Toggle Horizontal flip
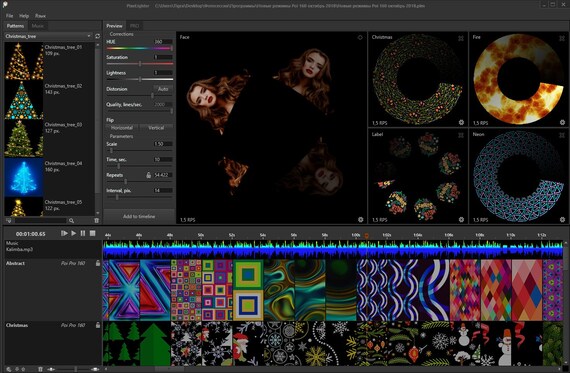Image resolution: width=570 pixels, height=373 pixels. click(x=122, y=128)
